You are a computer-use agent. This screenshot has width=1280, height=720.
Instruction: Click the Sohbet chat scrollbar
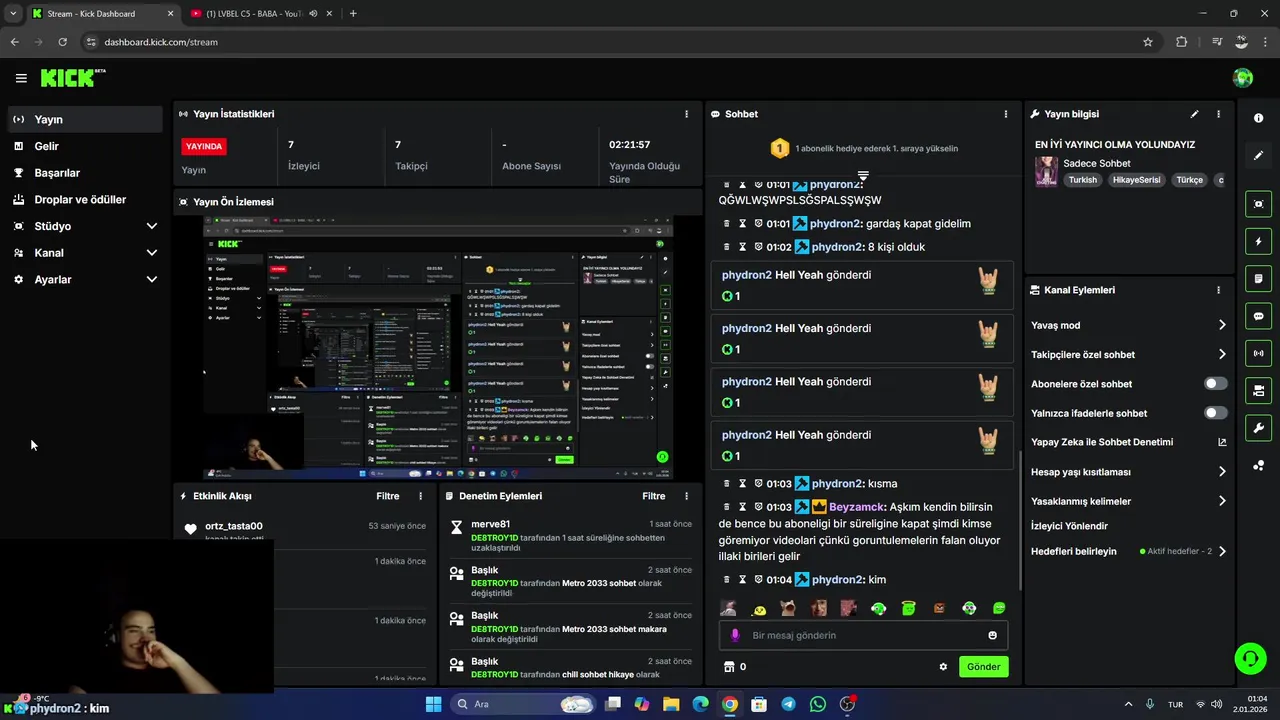tap(1019, 520)
